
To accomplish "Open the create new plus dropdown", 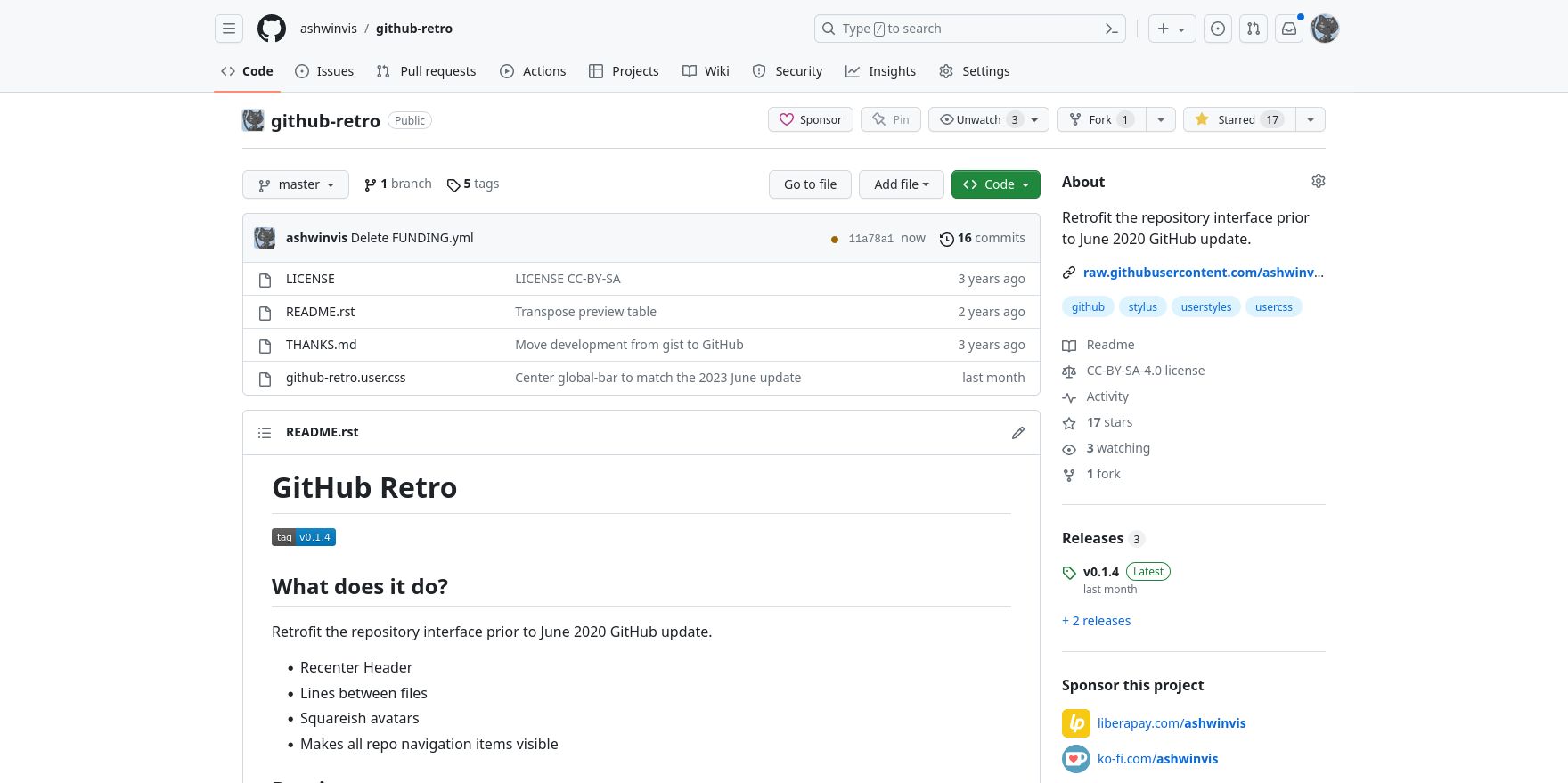I will 1172,29.
